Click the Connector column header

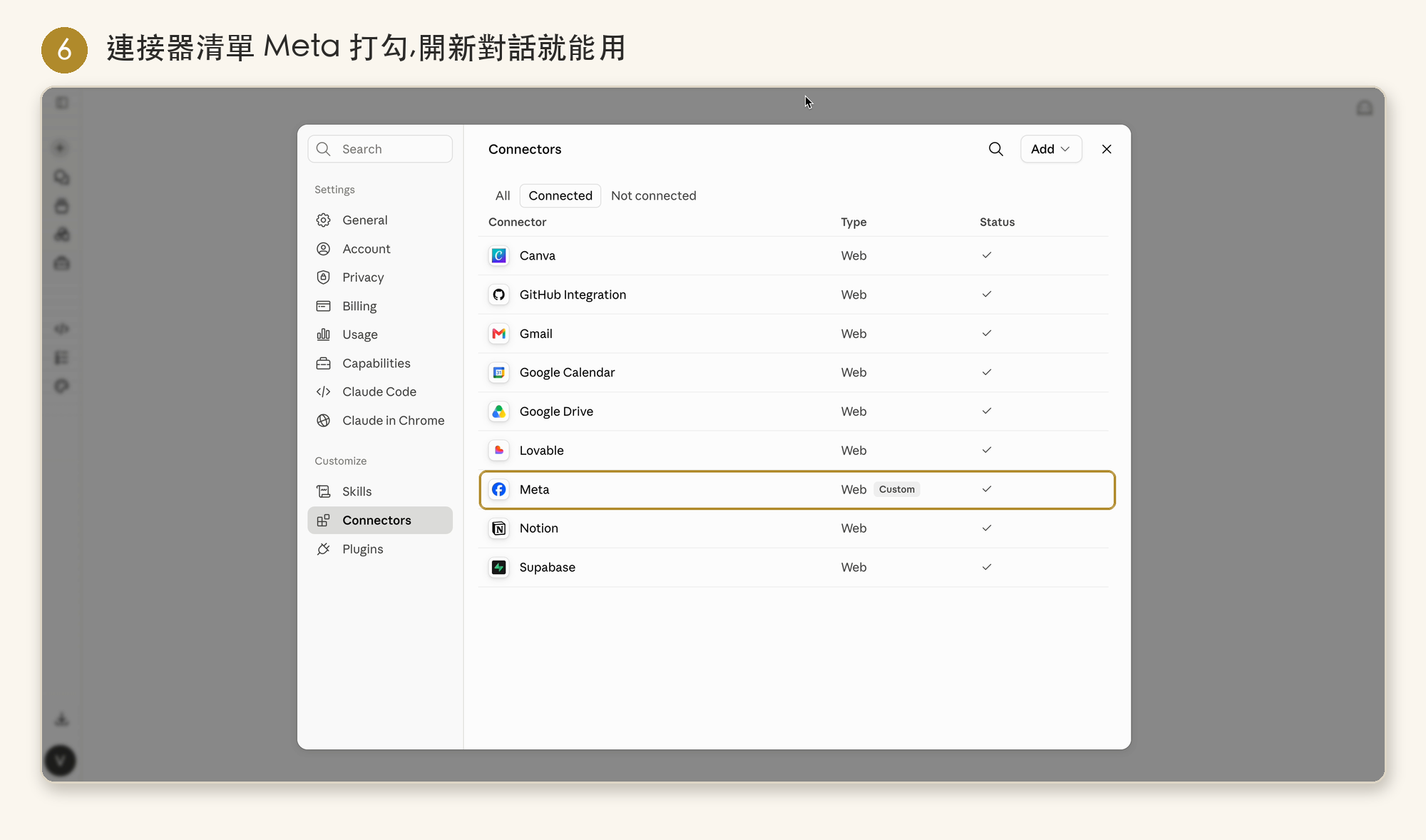coord(517,222)
